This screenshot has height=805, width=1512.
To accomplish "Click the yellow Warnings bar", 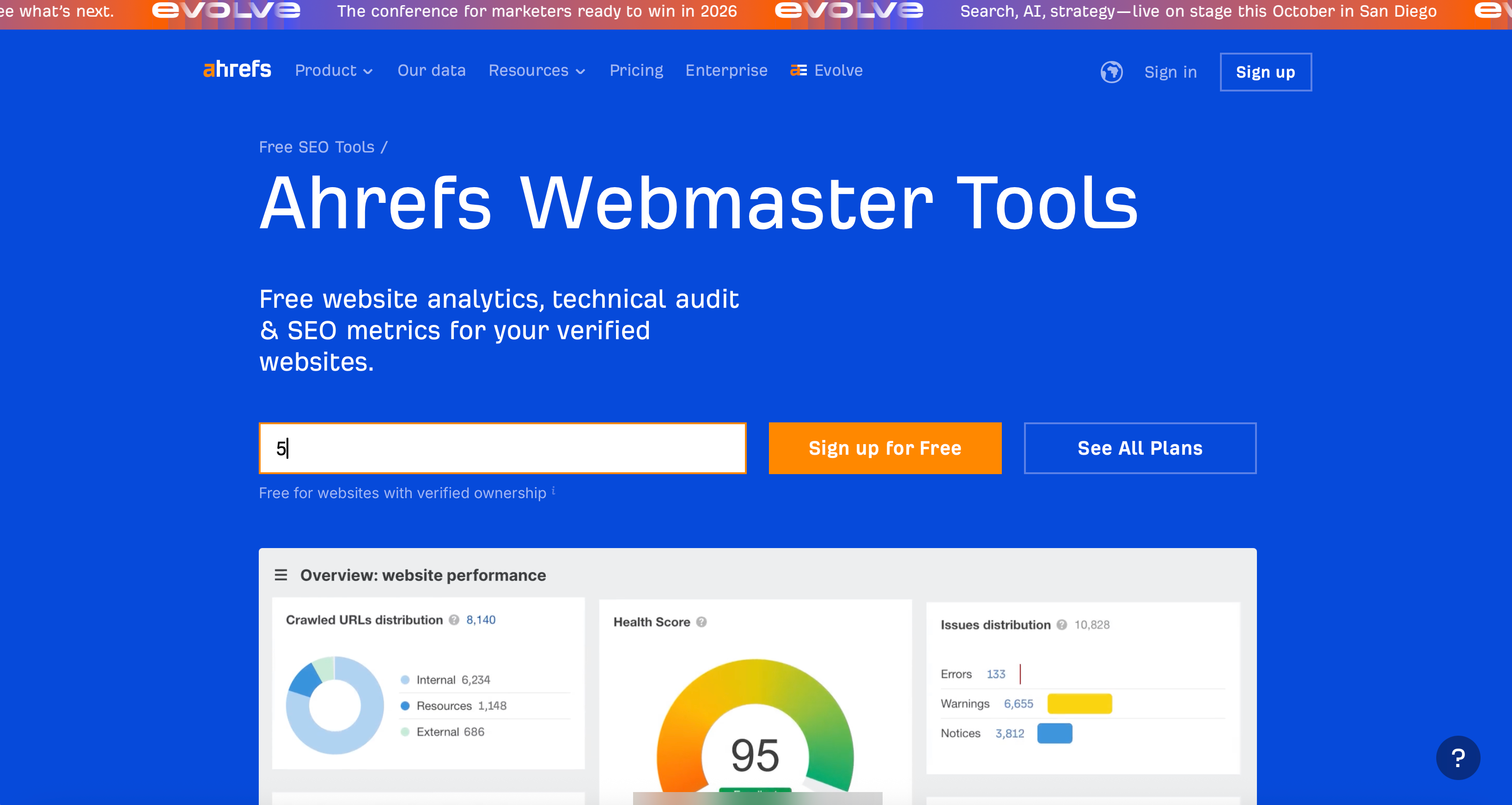I will pos(1079,703).
